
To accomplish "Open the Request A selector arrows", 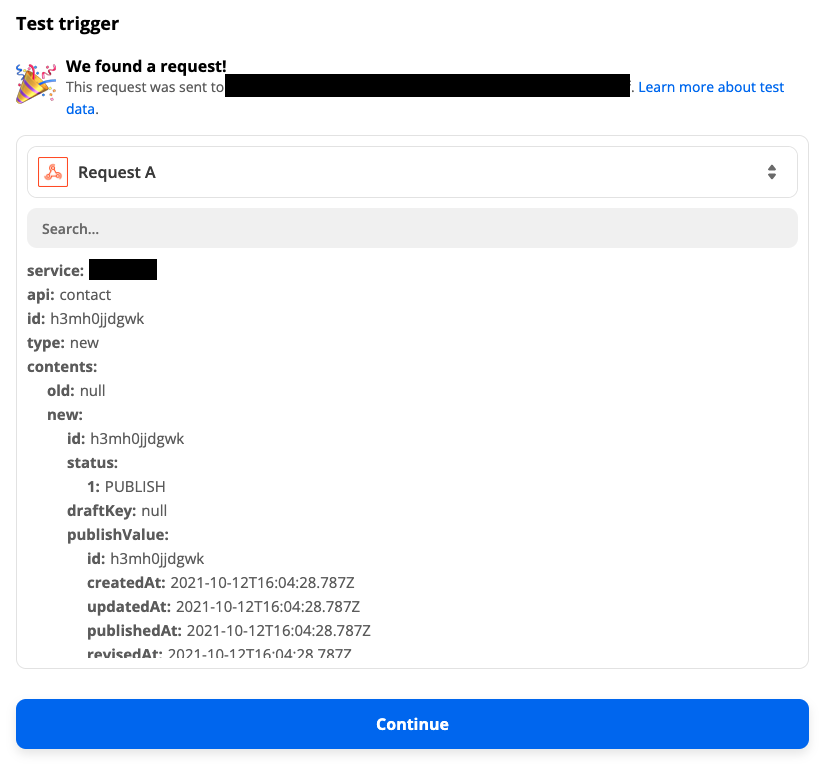I will coord(771,172).
